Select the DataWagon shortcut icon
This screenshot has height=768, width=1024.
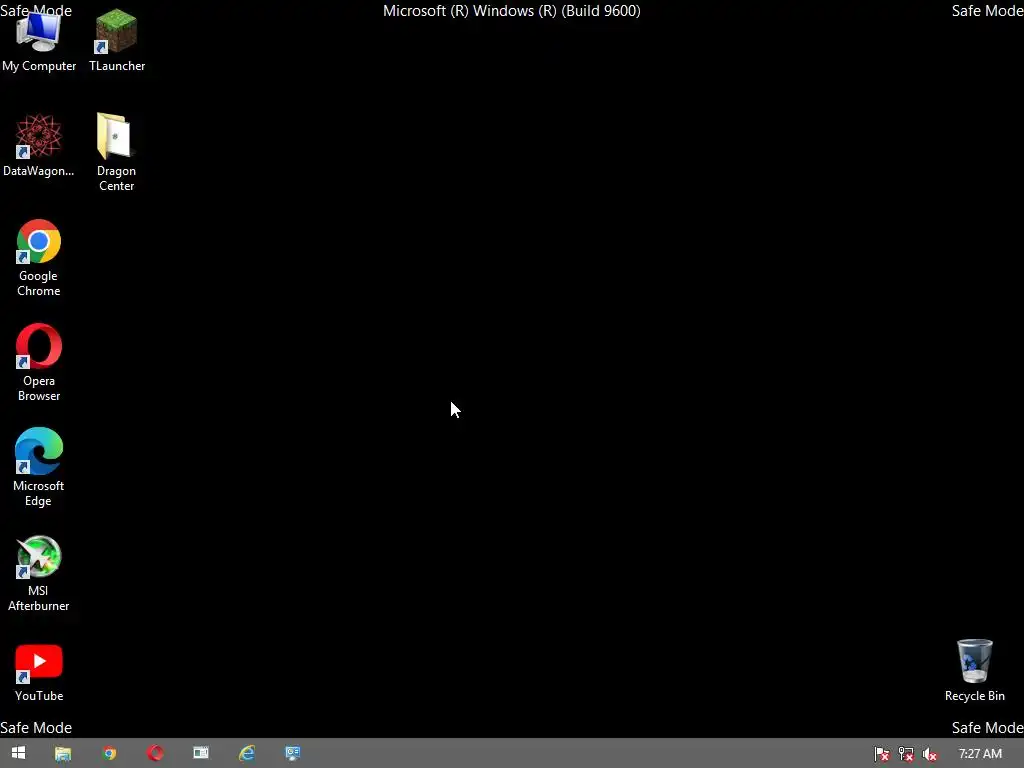39,145
